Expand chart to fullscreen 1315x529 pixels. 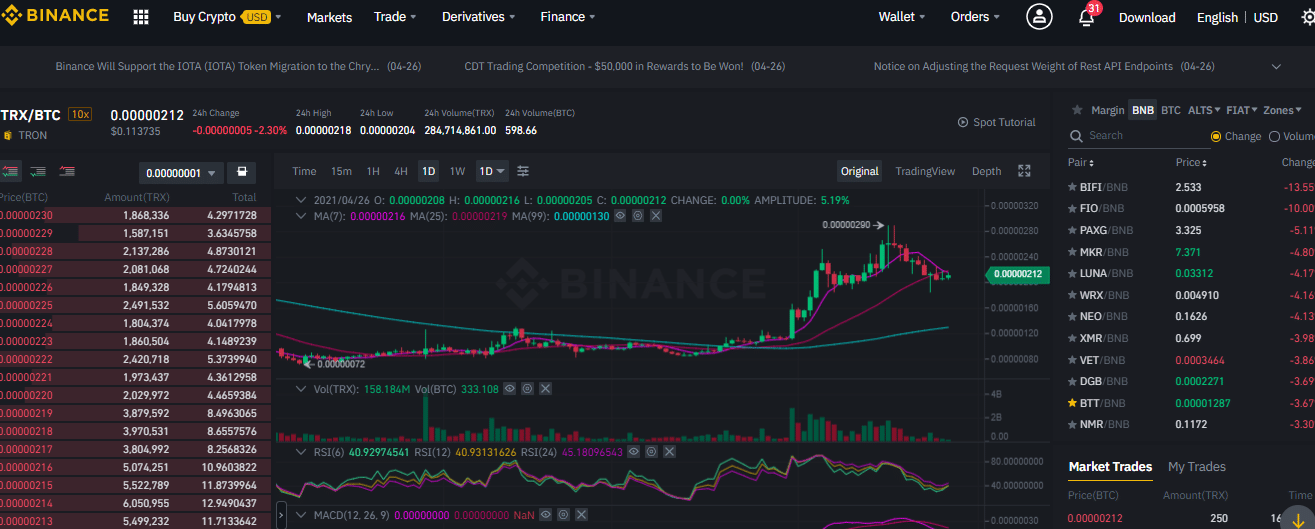click(1024, 171)
